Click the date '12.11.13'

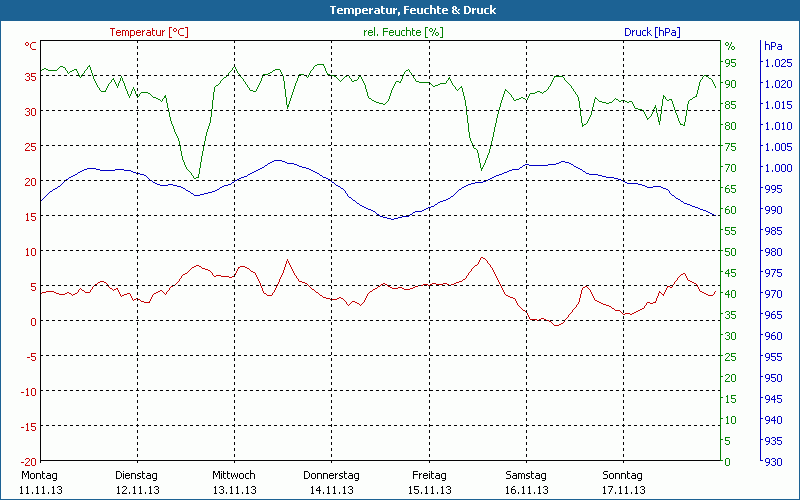(x=138, y=490)
